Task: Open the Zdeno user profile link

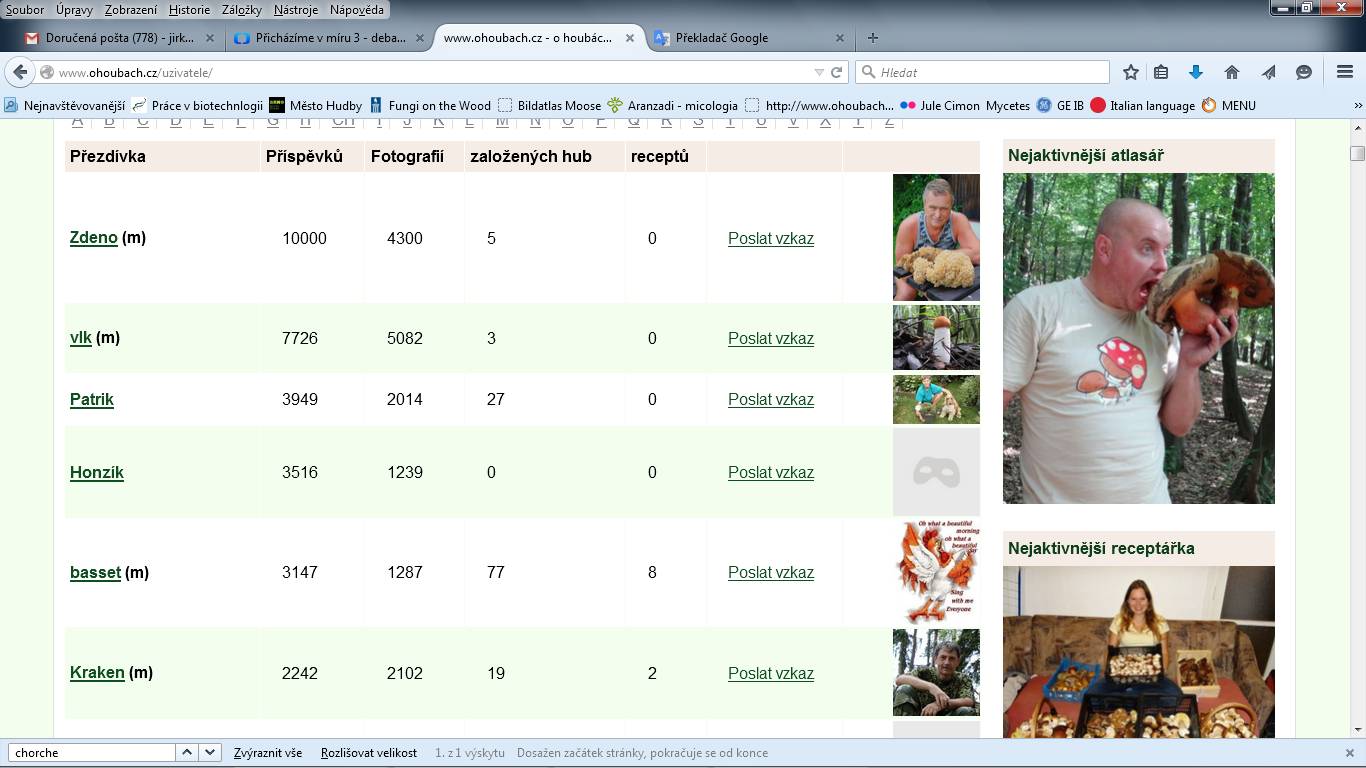Action: click(x=93, y=238)
